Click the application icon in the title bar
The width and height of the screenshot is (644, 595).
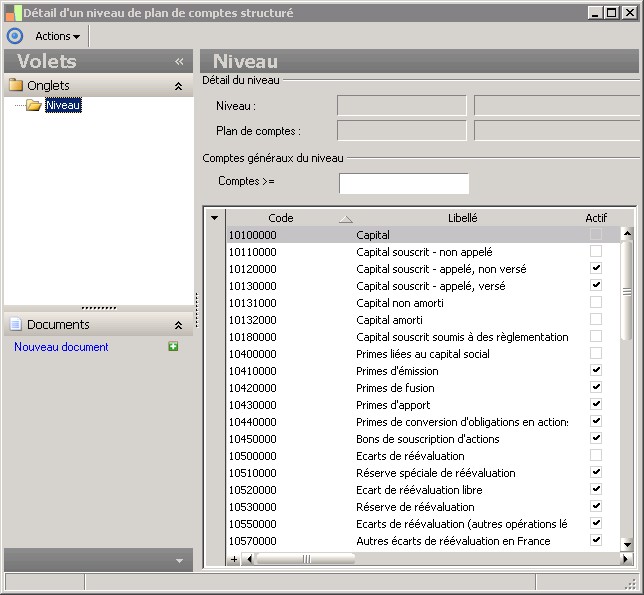[12, 12]
